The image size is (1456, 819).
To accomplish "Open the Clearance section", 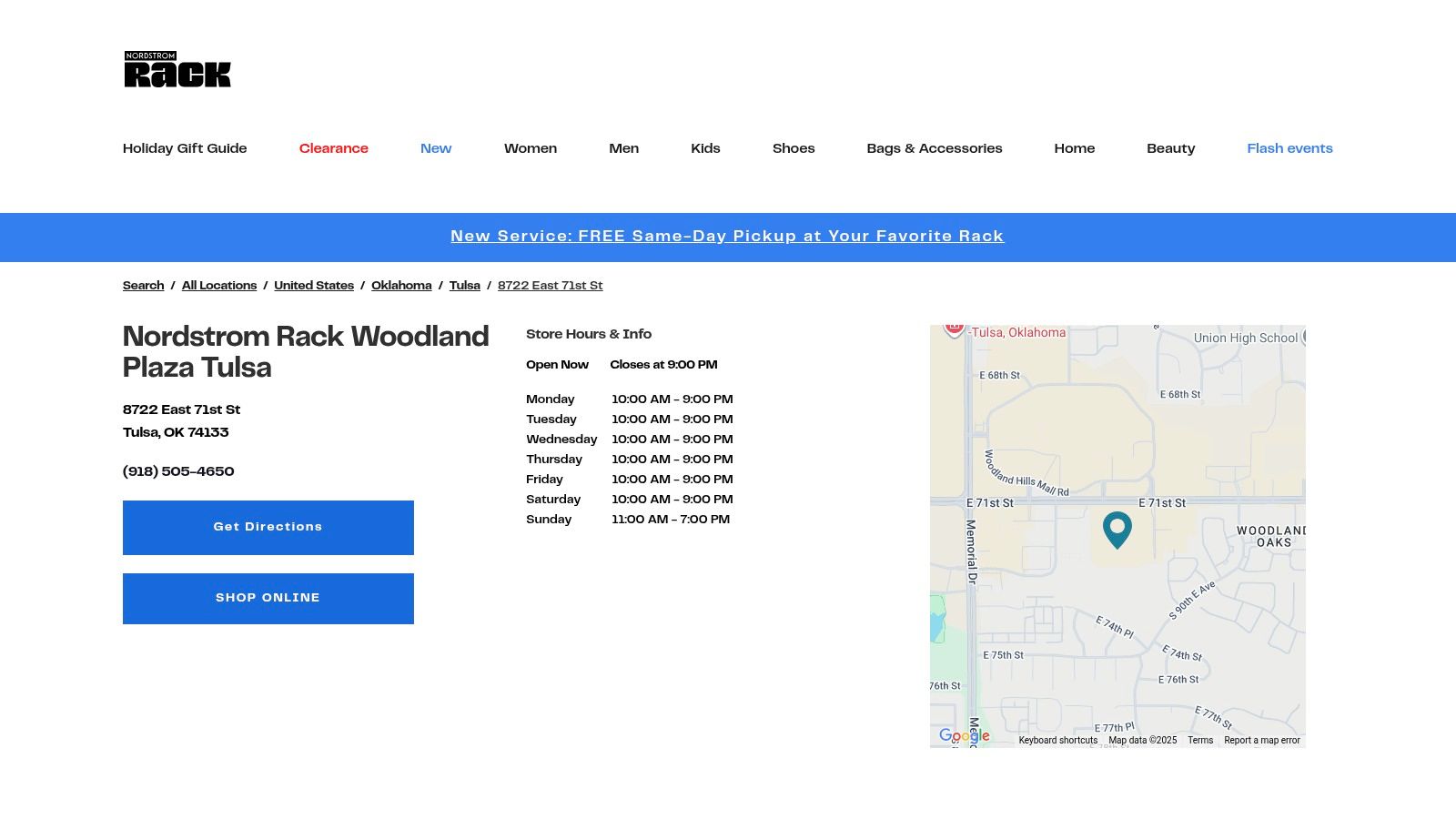I will tap(333, 148).
